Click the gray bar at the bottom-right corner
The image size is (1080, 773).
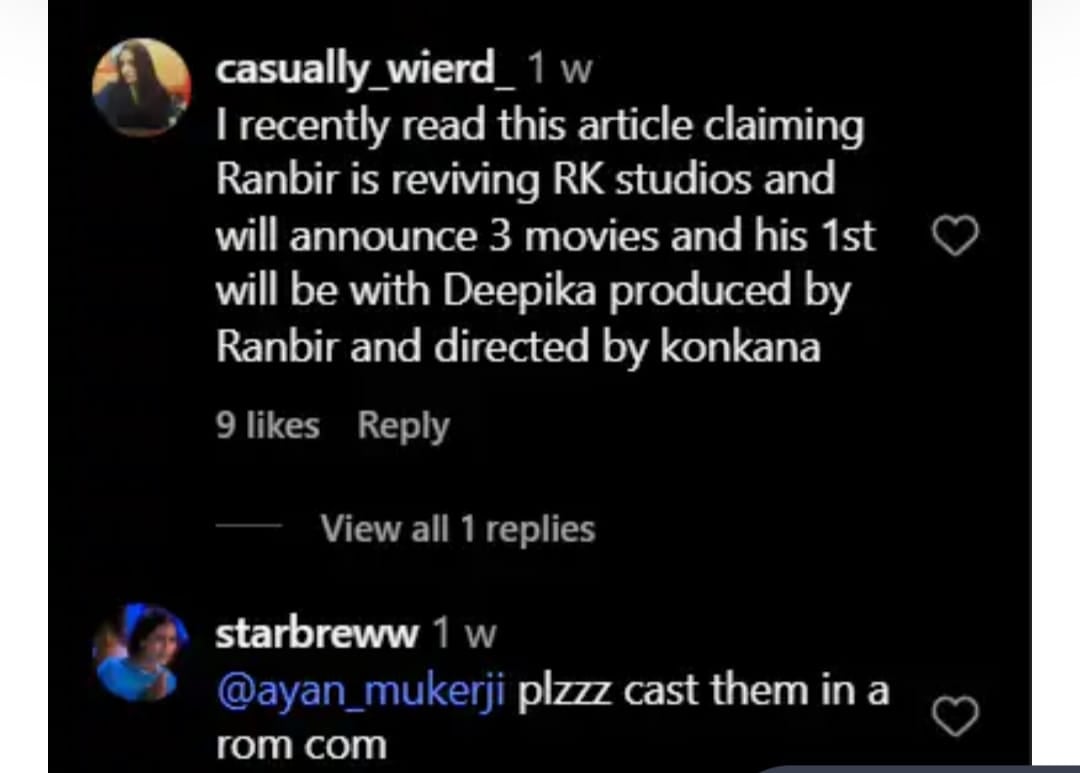point(917,768)
